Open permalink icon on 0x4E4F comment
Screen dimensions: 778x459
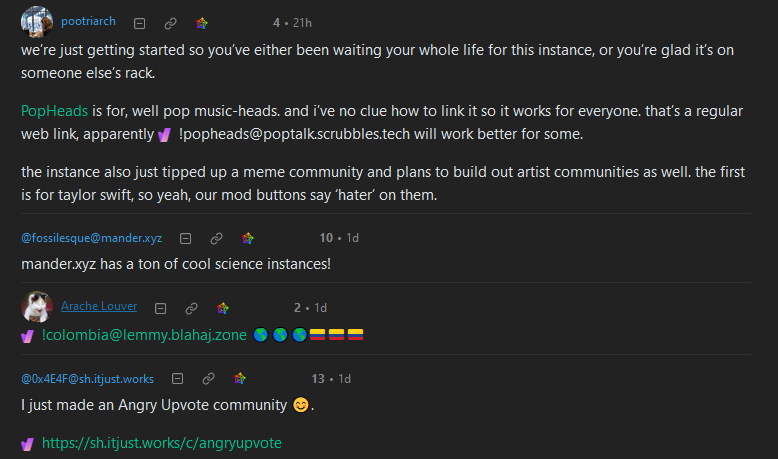[x=208, y=379]
